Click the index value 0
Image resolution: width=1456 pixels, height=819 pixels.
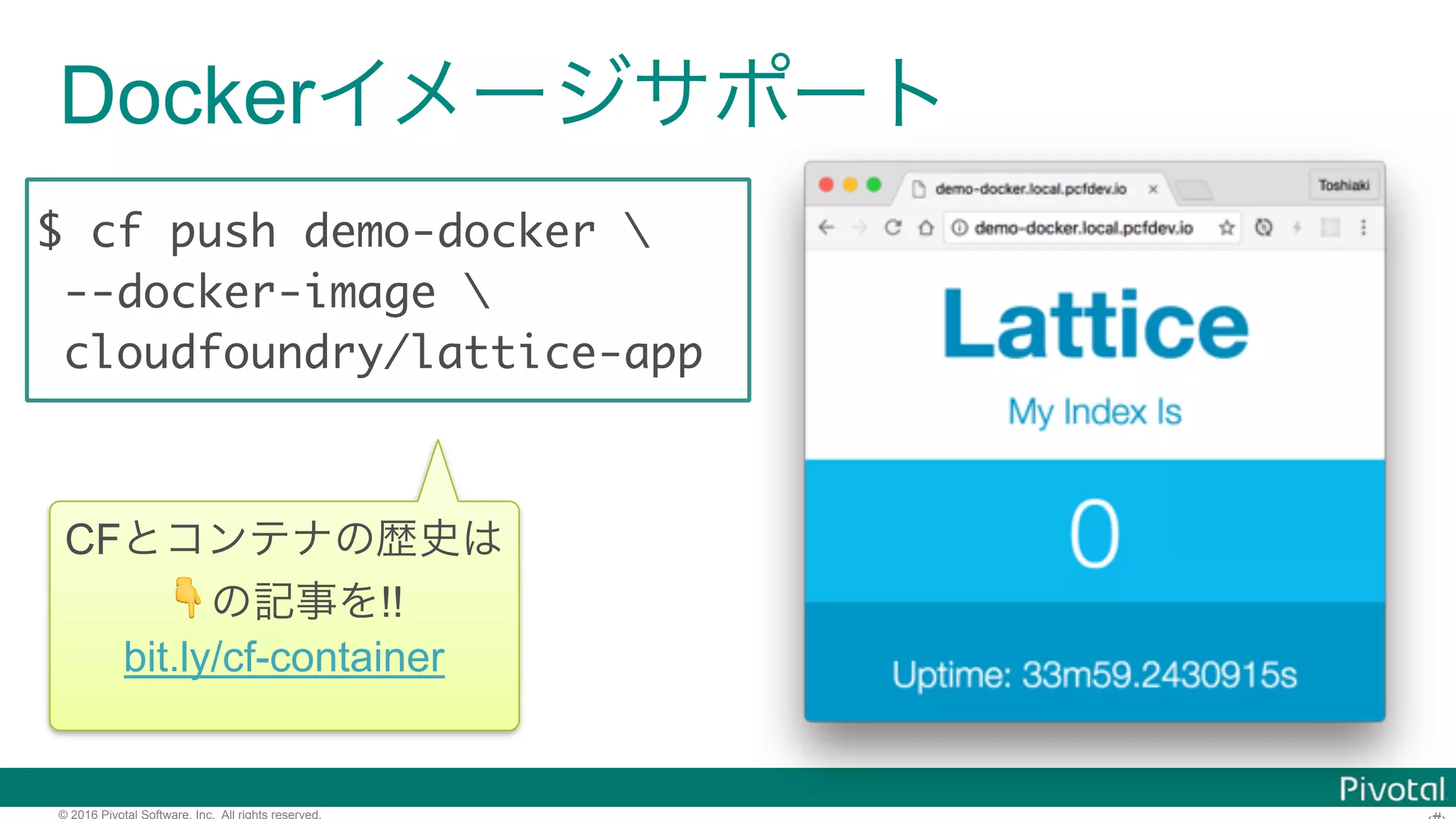1095,533
